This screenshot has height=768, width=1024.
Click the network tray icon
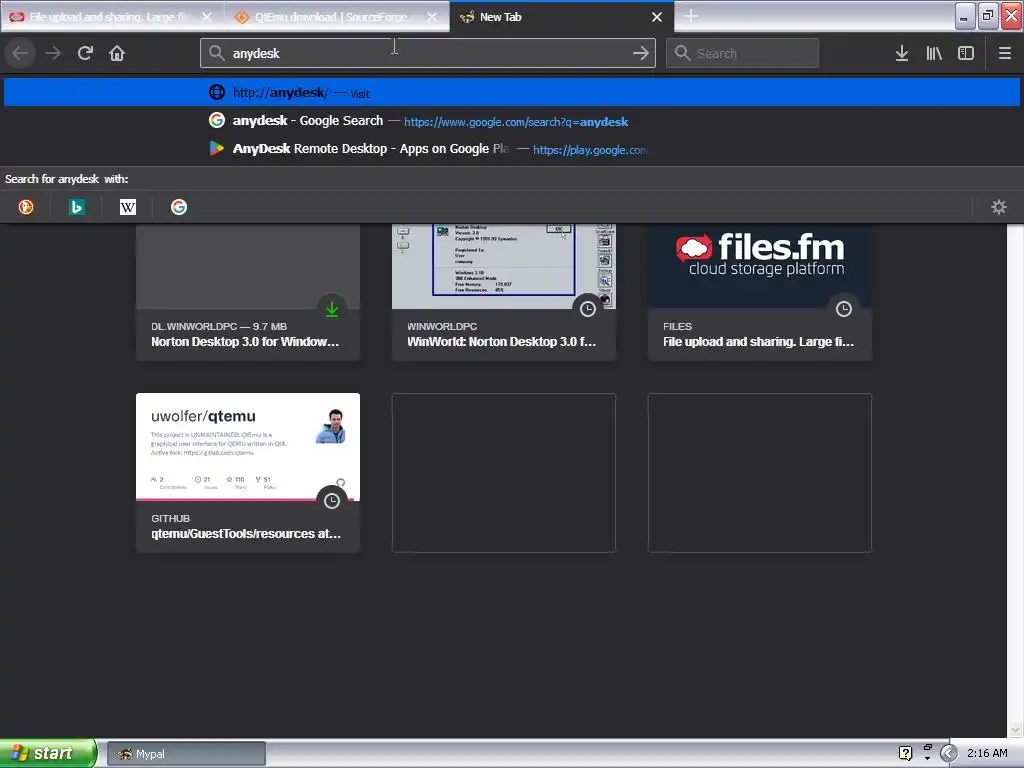[927, 750]
